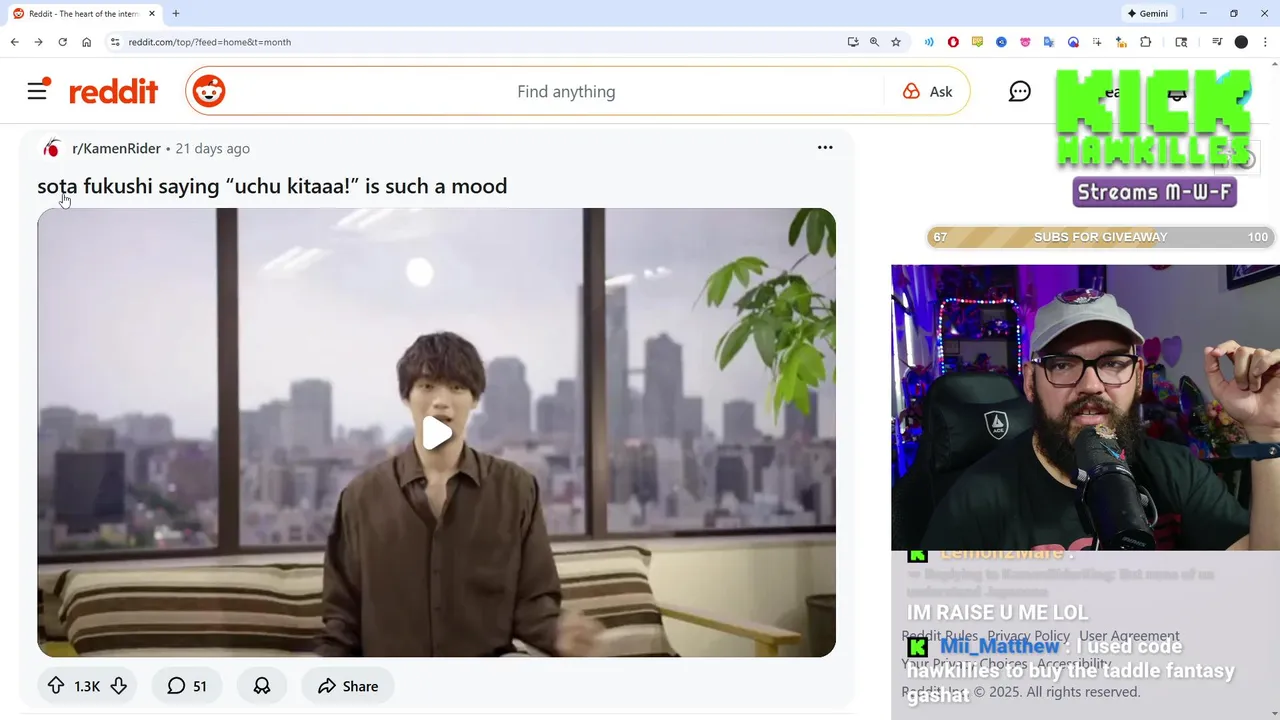
Task: Downvote the post
Action: [118, 686]
